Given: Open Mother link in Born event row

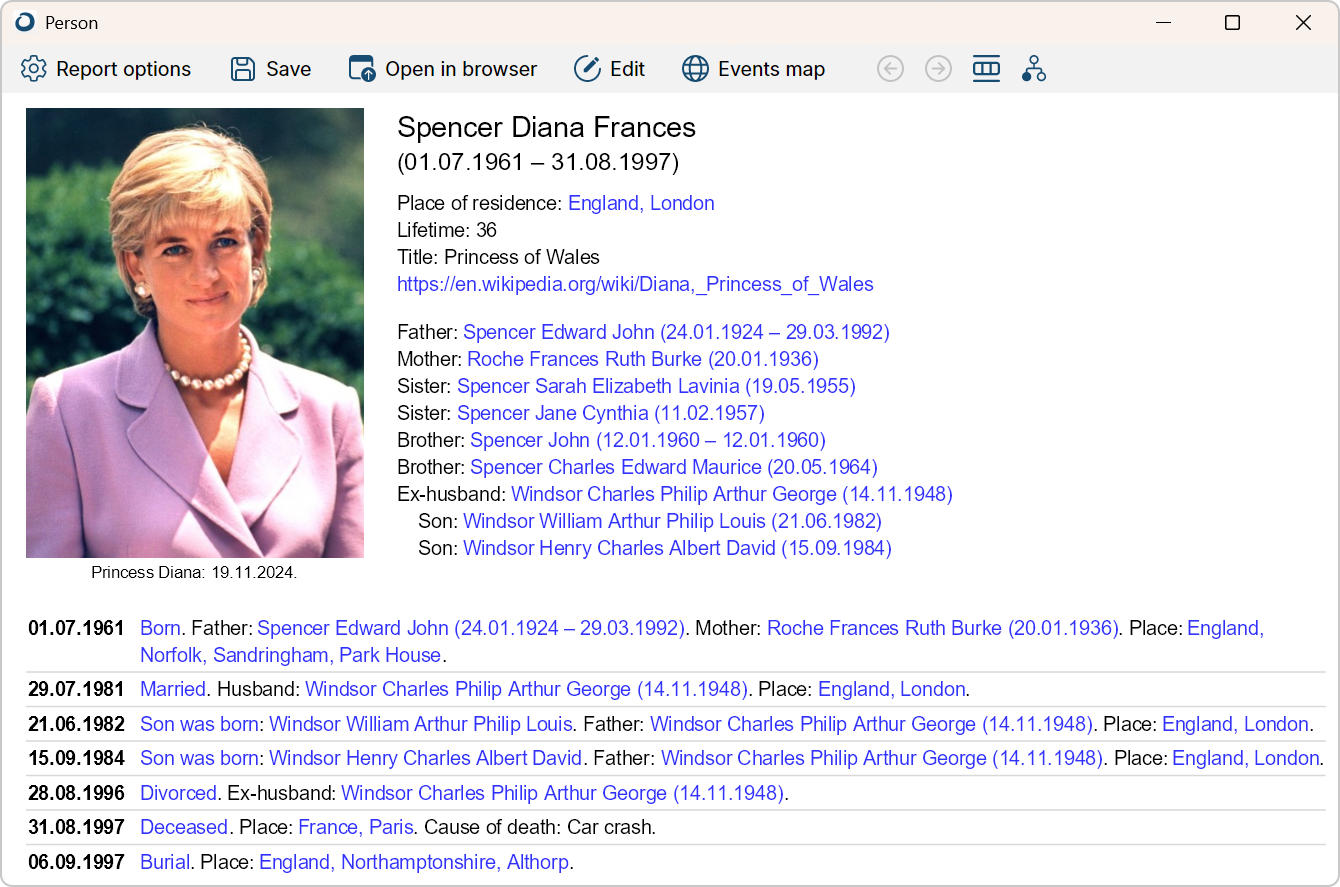Looking at the screenshot, I should (x=943, y=628).
